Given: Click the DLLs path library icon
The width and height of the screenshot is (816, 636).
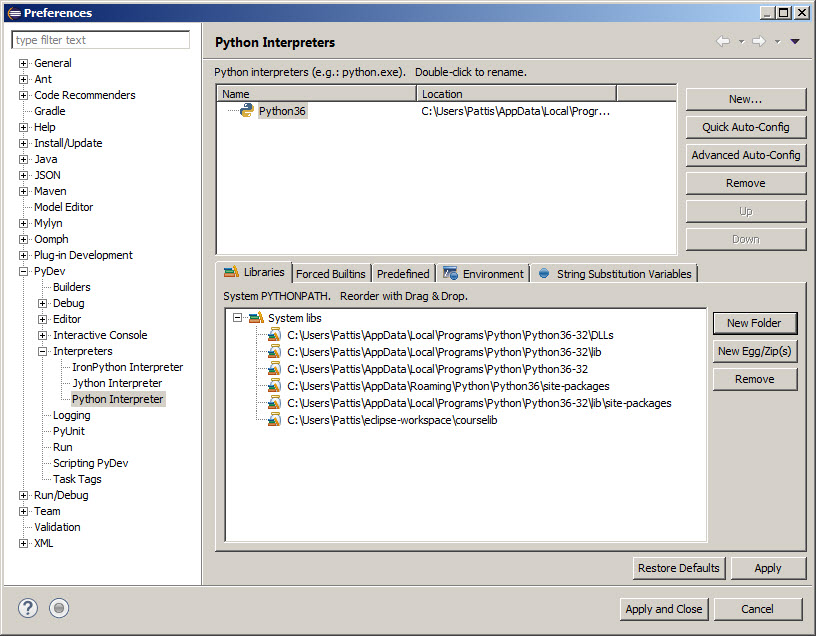Looking at the screenshot, I should pyautogui.click(x=274, y=335).
